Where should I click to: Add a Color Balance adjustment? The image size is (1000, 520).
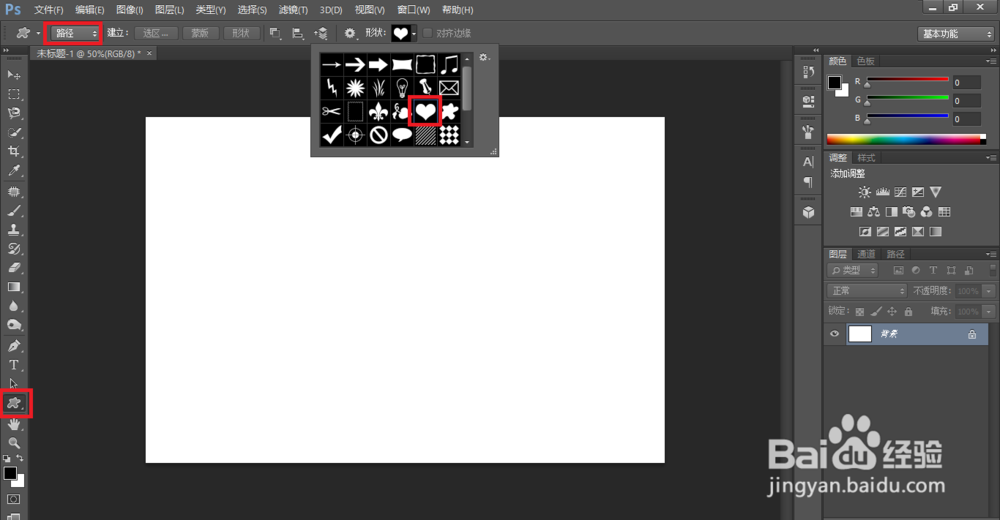(x=874, y=212)
